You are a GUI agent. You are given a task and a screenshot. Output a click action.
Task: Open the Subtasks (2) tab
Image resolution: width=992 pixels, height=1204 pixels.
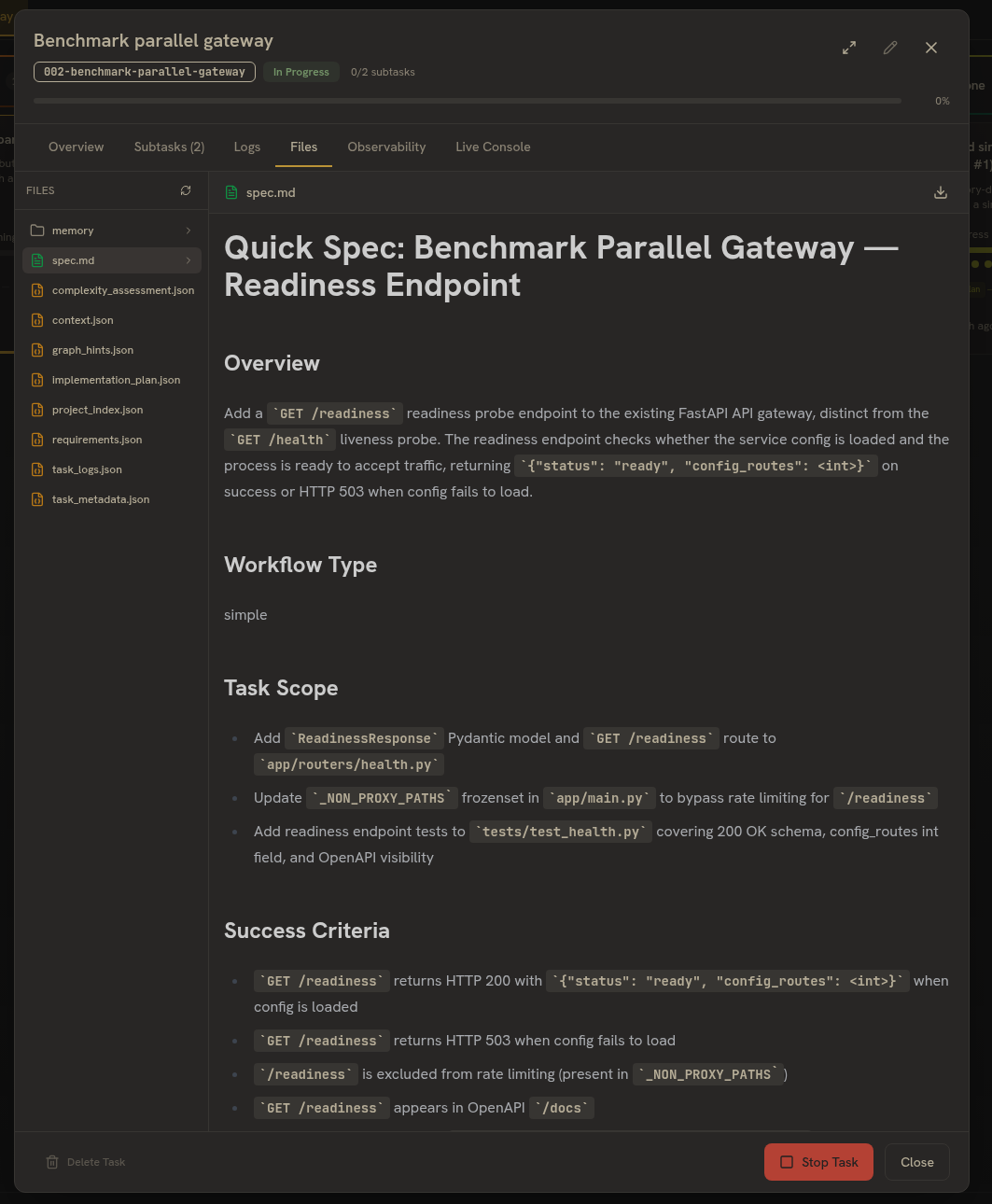(x=169, y=147)
